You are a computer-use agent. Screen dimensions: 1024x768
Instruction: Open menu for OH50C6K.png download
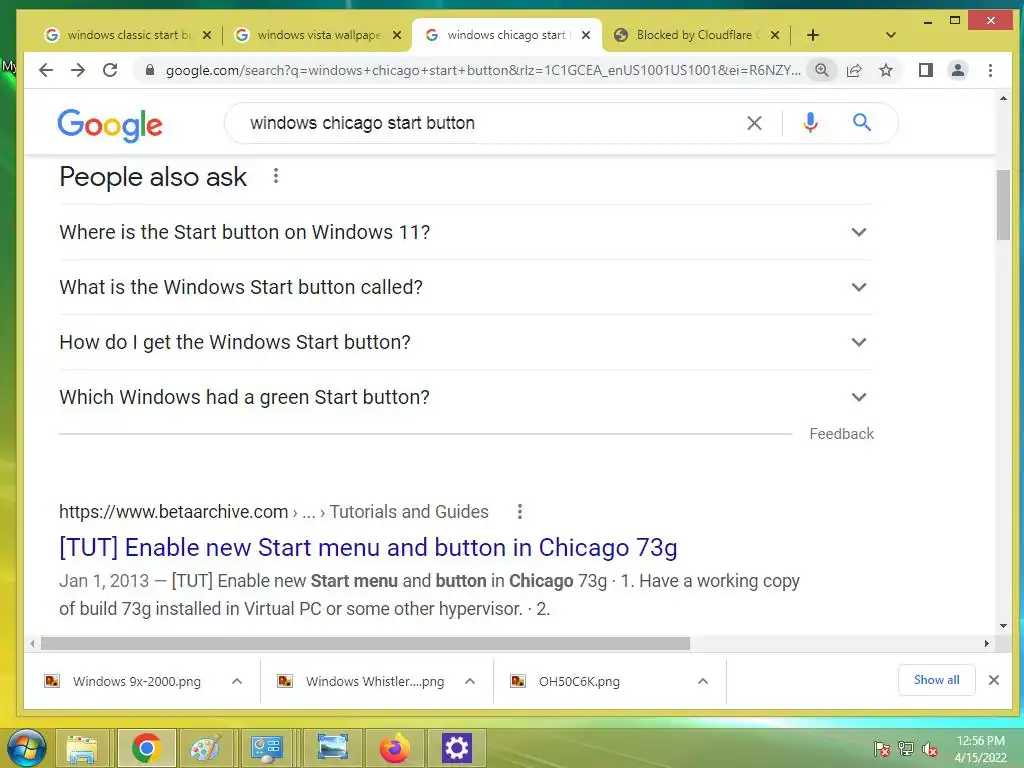click(x=703, y=681)
